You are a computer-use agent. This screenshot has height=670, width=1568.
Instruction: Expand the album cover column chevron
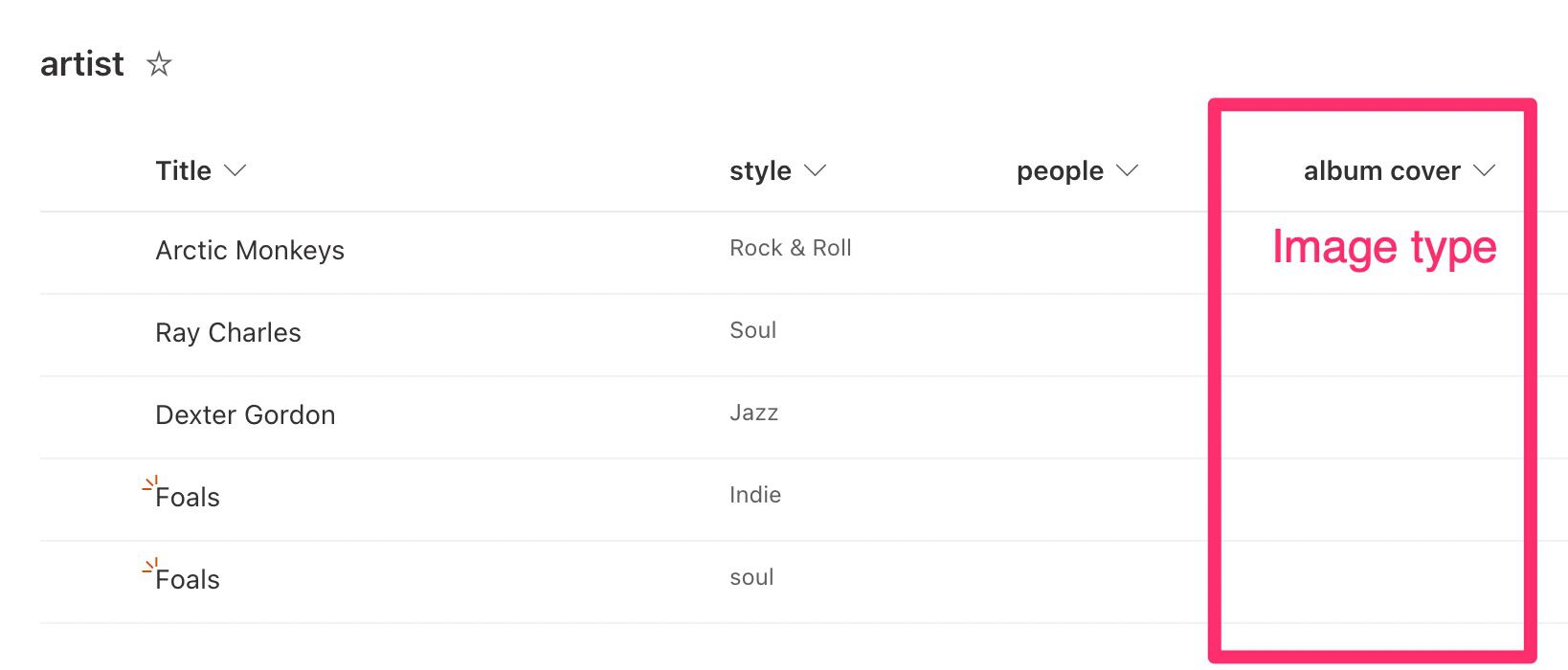click(x=1484, y=170)
